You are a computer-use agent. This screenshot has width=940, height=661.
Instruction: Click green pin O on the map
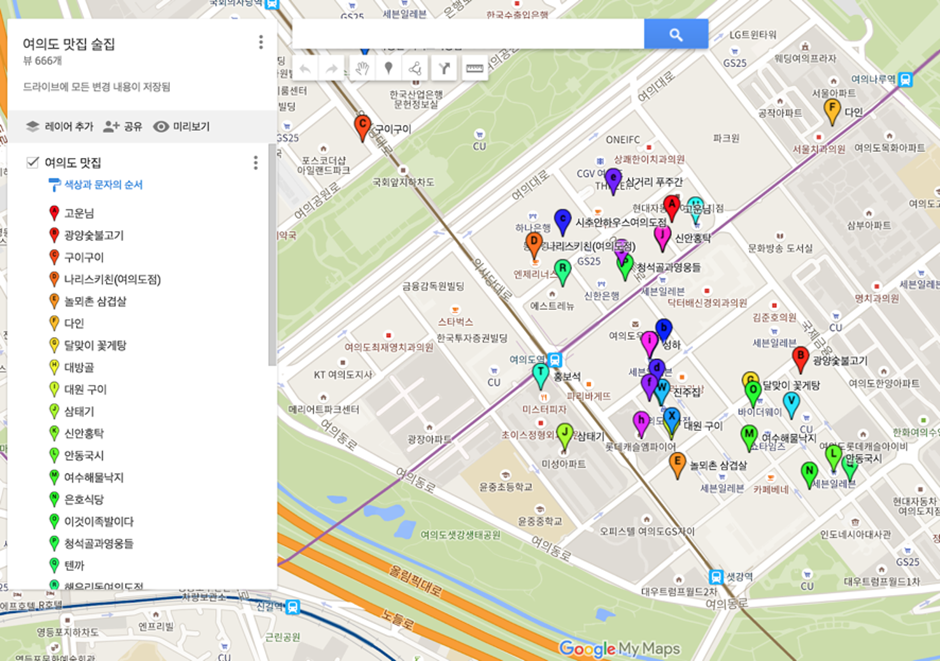click(753, 394)
